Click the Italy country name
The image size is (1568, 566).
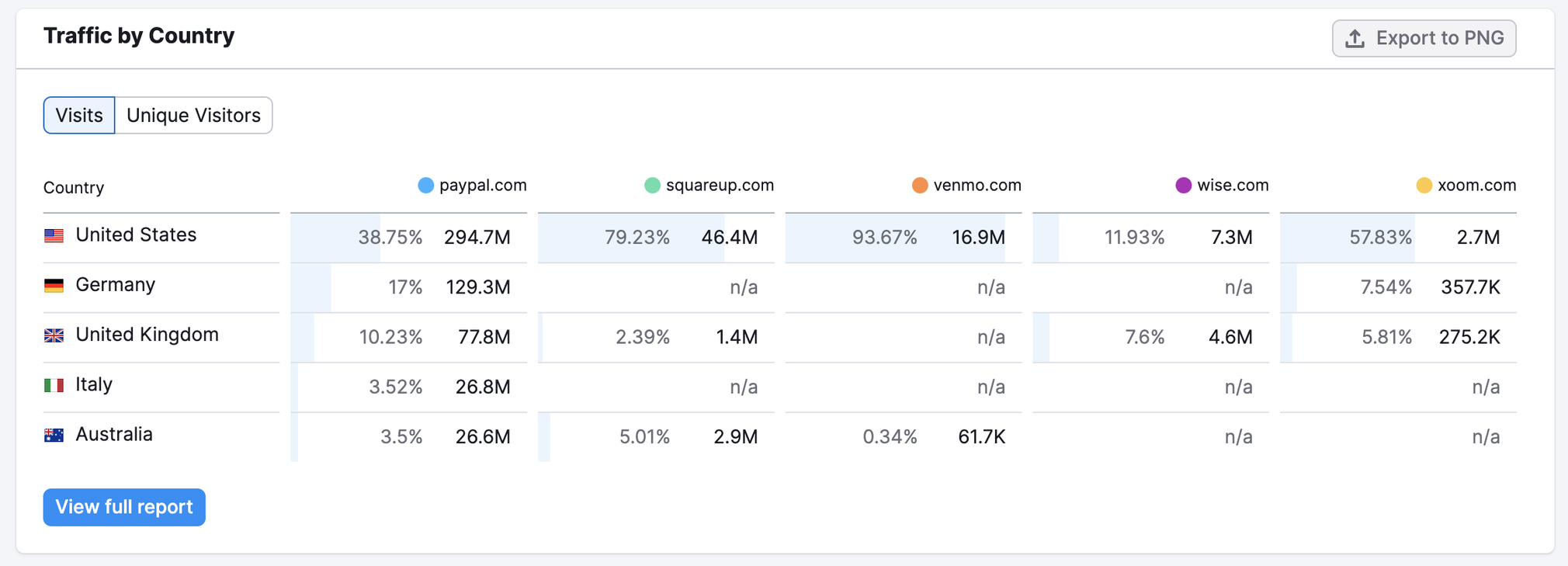tap(94, 384)
